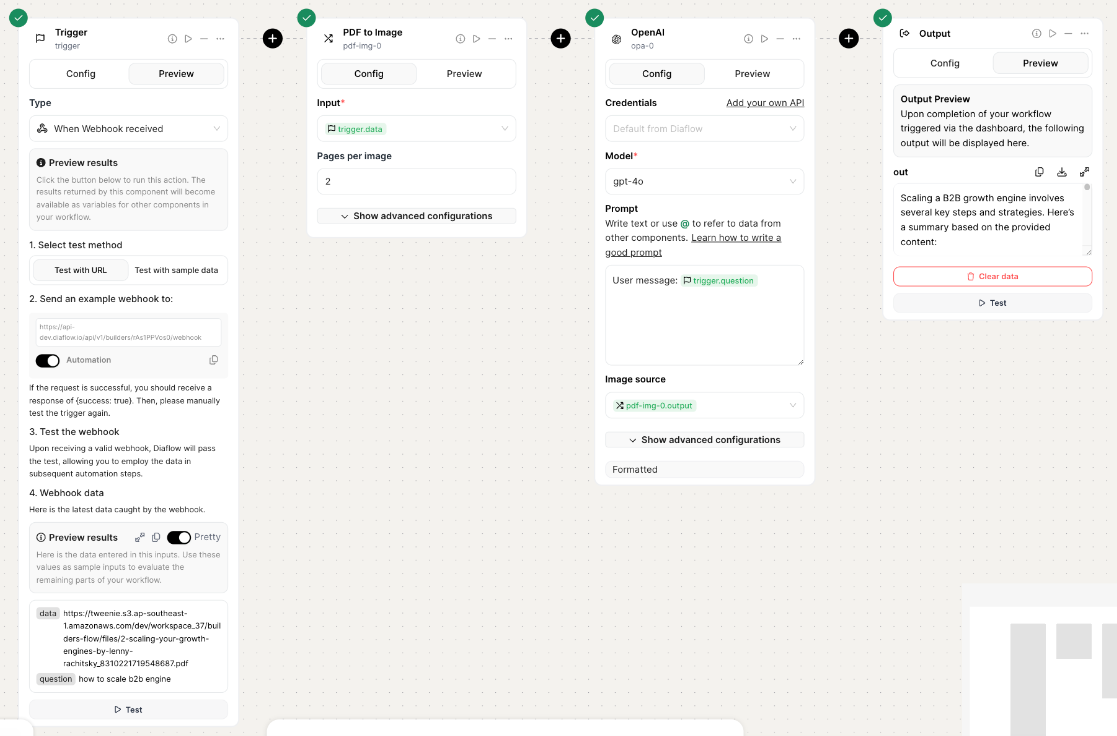The height and width of the screenshot is (736, 1117).
Task: Open the Output node's Config tab
Action: tap(944, 63)
